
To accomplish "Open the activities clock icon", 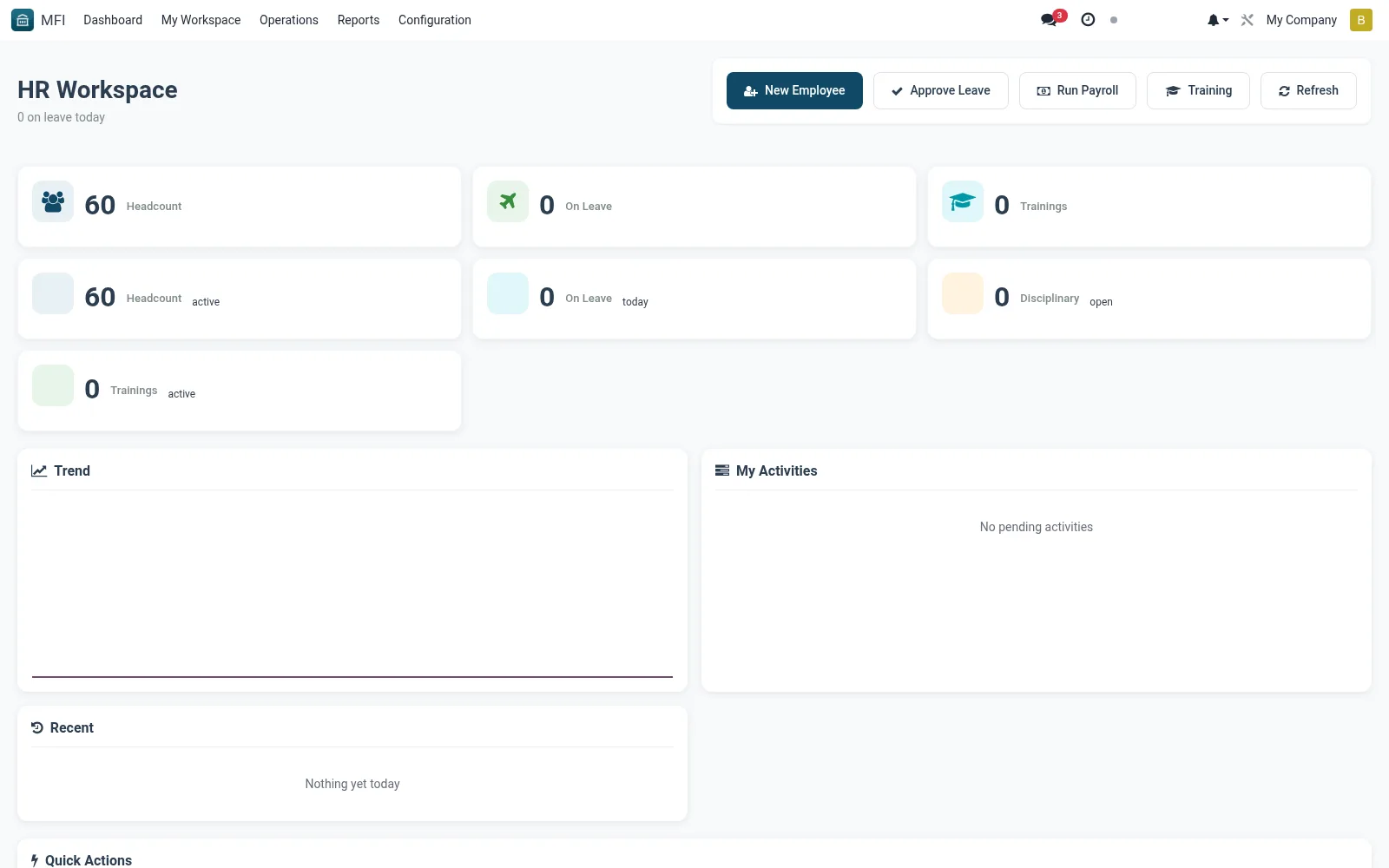I will (1088, 20).
